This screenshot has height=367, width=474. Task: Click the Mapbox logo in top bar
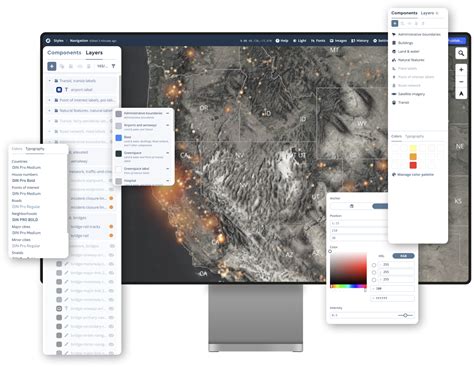pos(48,41)
